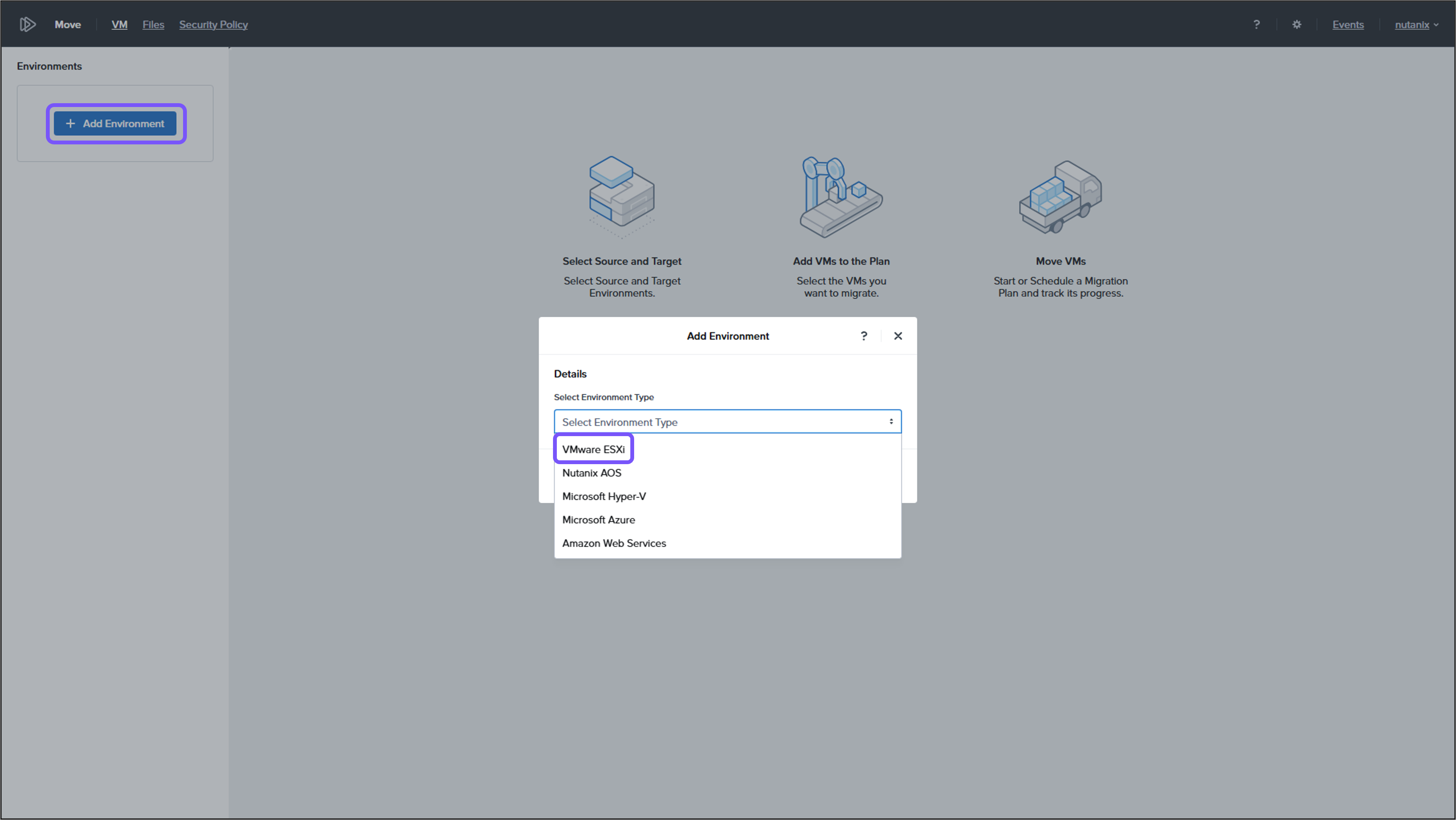This screenshot has height=820, width=1456.
Task: Click the Nutanix Move logo icon
Action: click(x=28, y=24)
